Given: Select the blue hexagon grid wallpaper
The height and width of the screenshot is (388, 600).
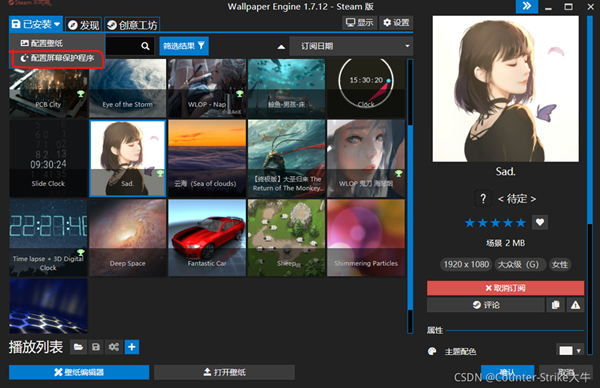Looking at the screenshot, I should [x=48, y=306].
